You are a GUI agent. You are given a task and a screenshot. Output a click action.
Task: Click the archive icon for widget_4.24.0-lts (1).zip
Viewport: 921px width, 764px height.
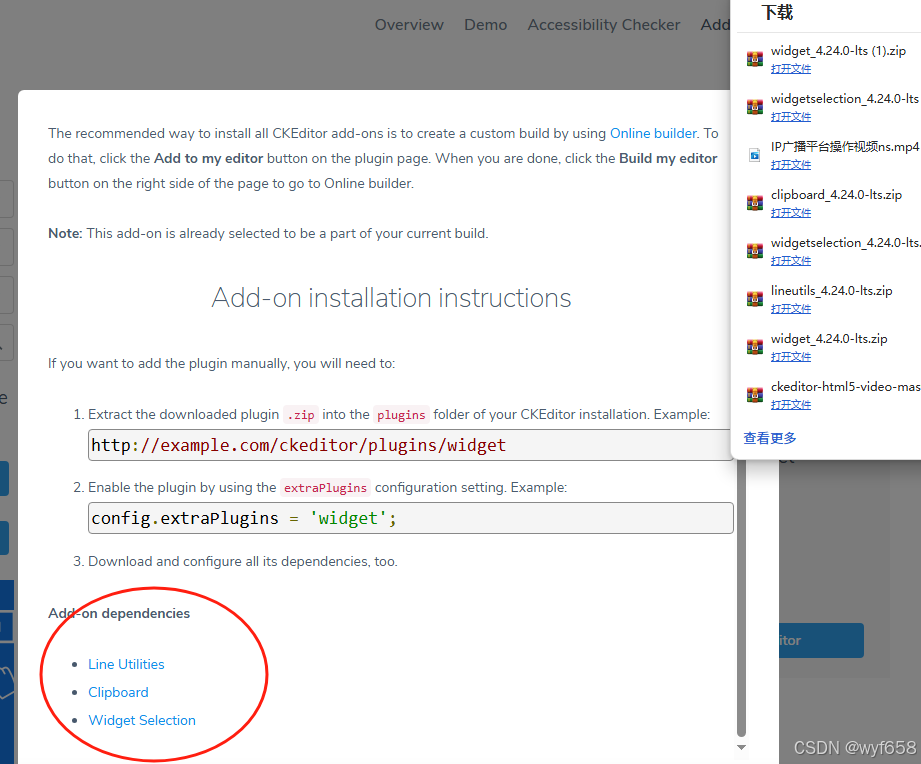(x=755, y=59)
